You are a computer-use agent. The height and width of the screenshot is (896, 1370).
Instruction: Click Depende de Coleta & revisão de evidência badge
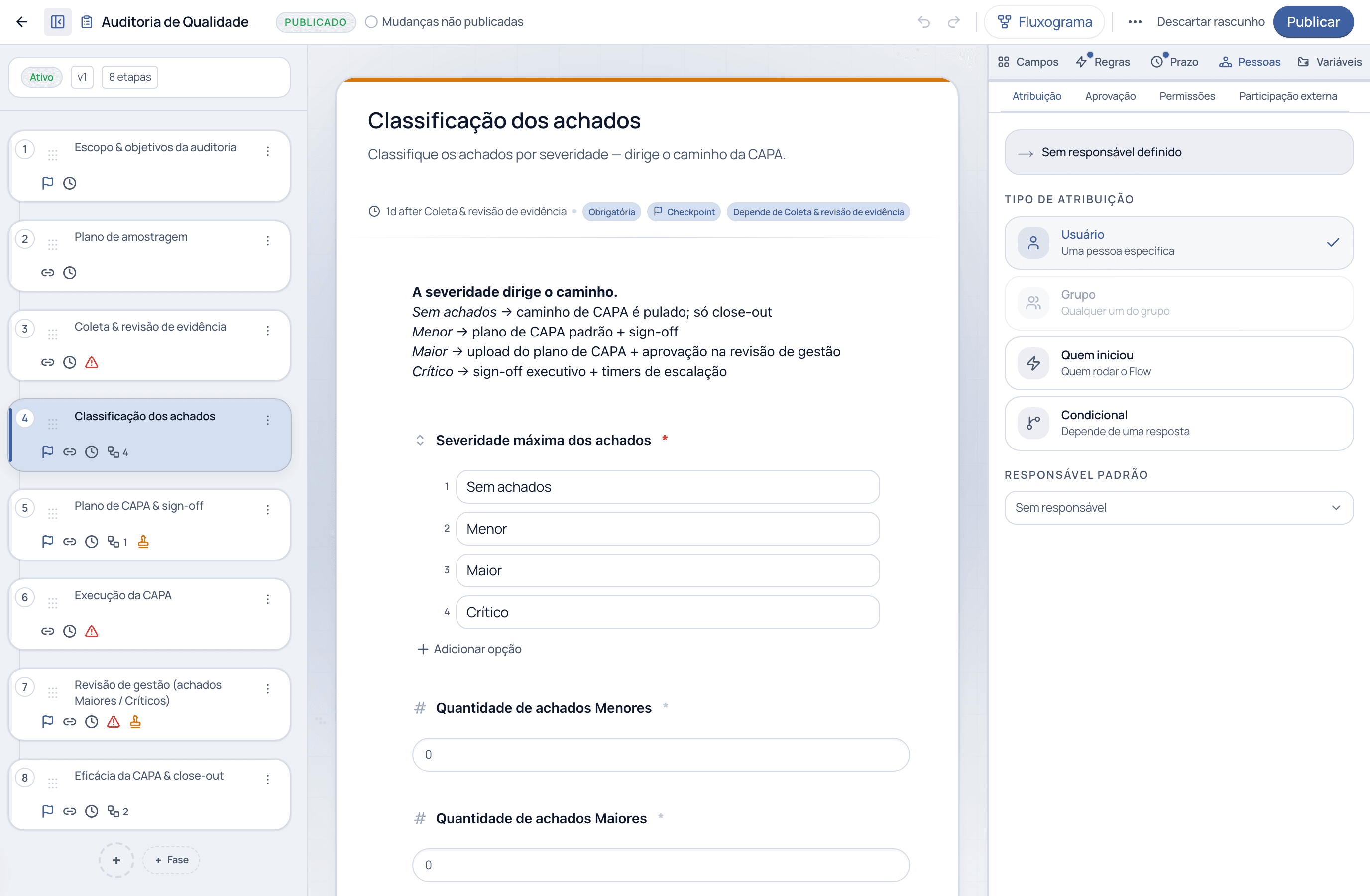(x=818, y=212)
